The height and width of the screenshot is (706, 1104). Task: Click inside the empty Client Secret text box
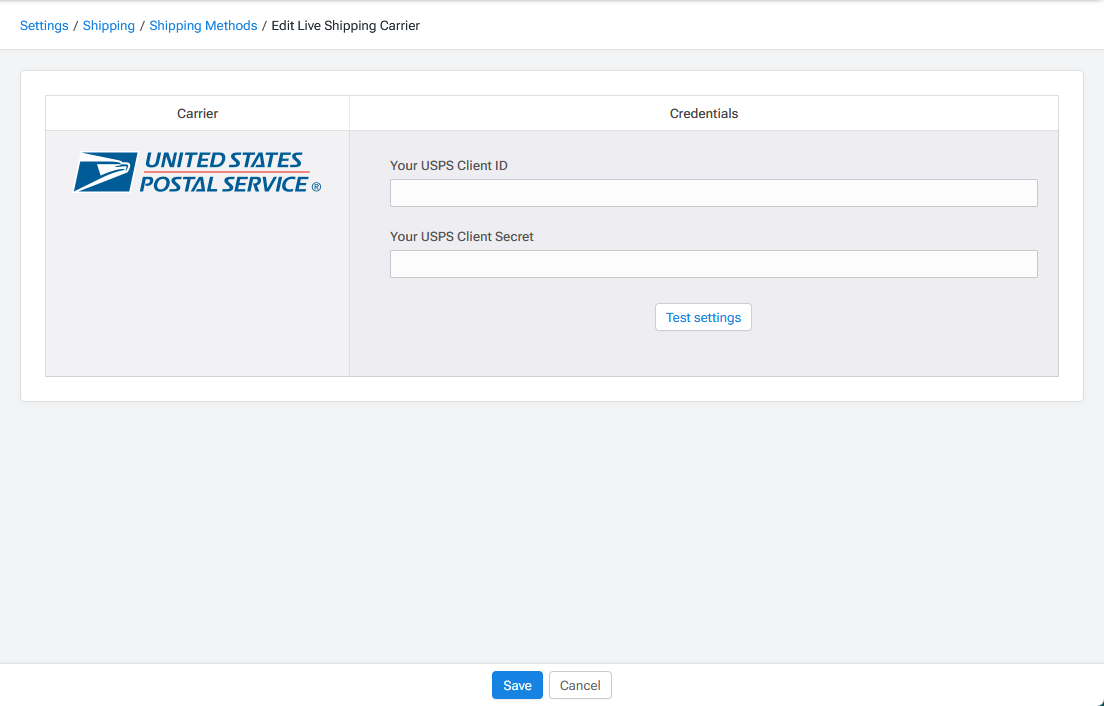tap(713, 263)
